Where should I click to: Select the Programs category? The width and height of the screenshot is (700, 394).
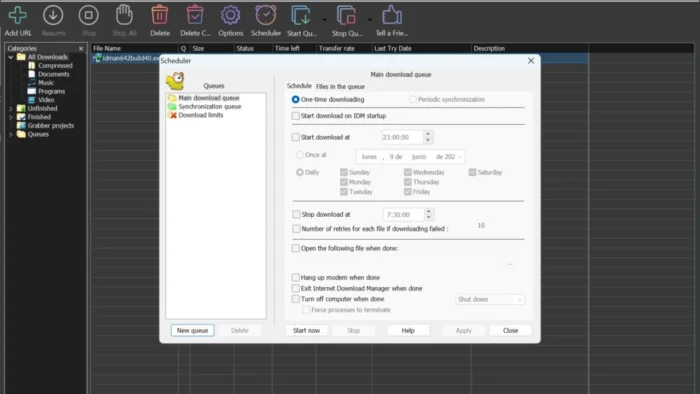coord(46,91)
